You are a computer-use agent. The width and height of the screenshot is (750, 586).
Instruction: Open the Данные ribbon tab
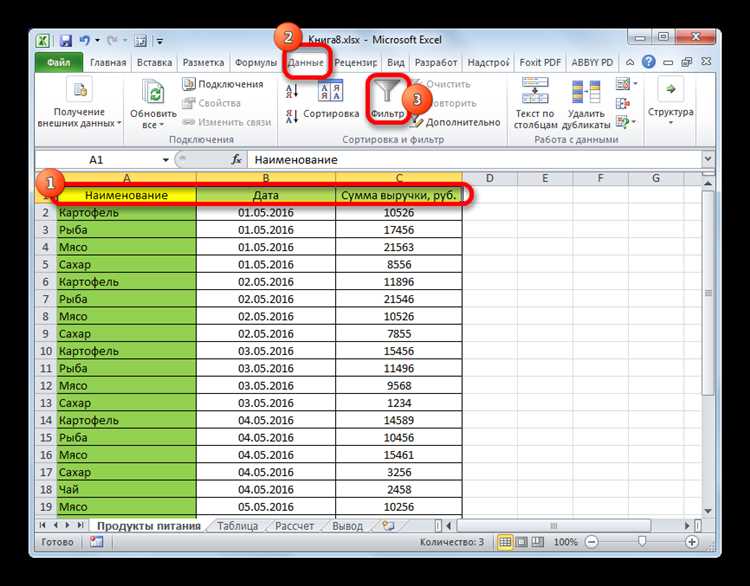click(306, 63)
